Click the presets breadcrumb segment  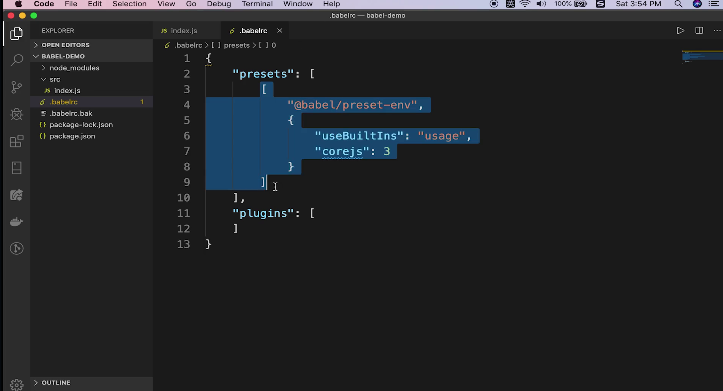(236, 45)
